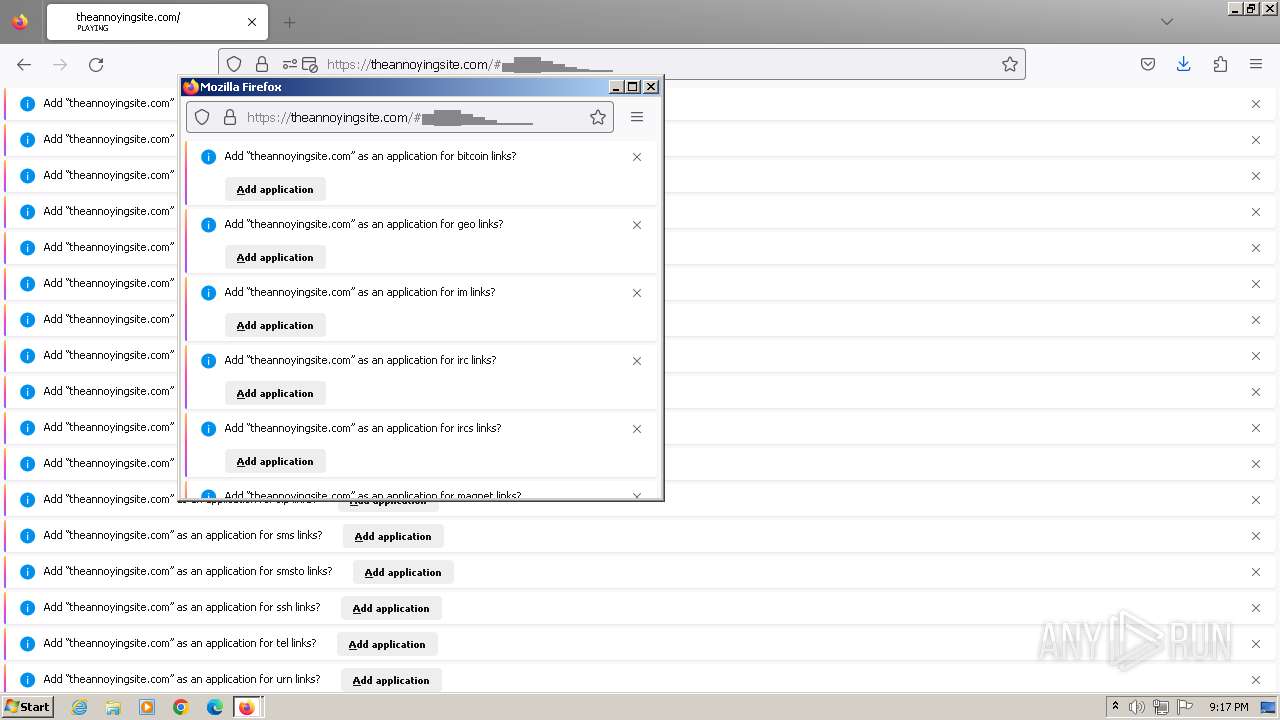1280x720 pixels.
Task: Reload the page in the main window
Action: [x=96, y=64]
